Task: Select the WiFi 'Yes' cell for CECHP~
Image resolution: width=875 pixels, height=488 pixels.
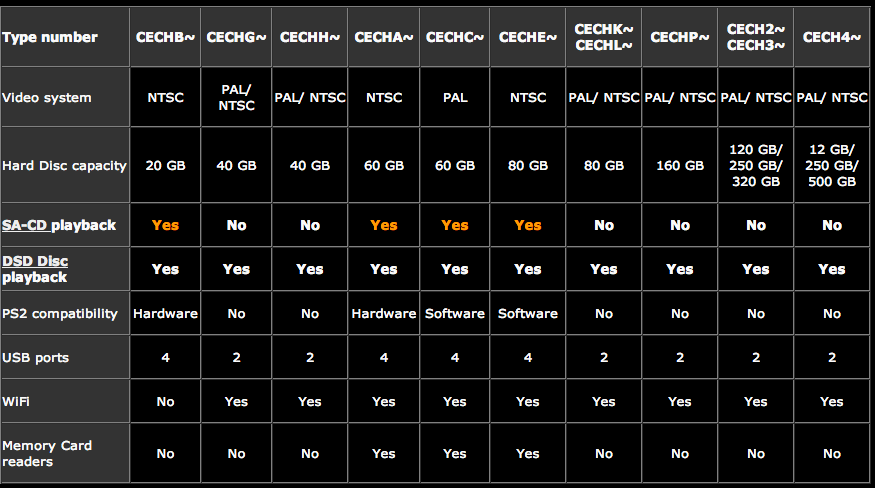Action: tap(680, 401)
